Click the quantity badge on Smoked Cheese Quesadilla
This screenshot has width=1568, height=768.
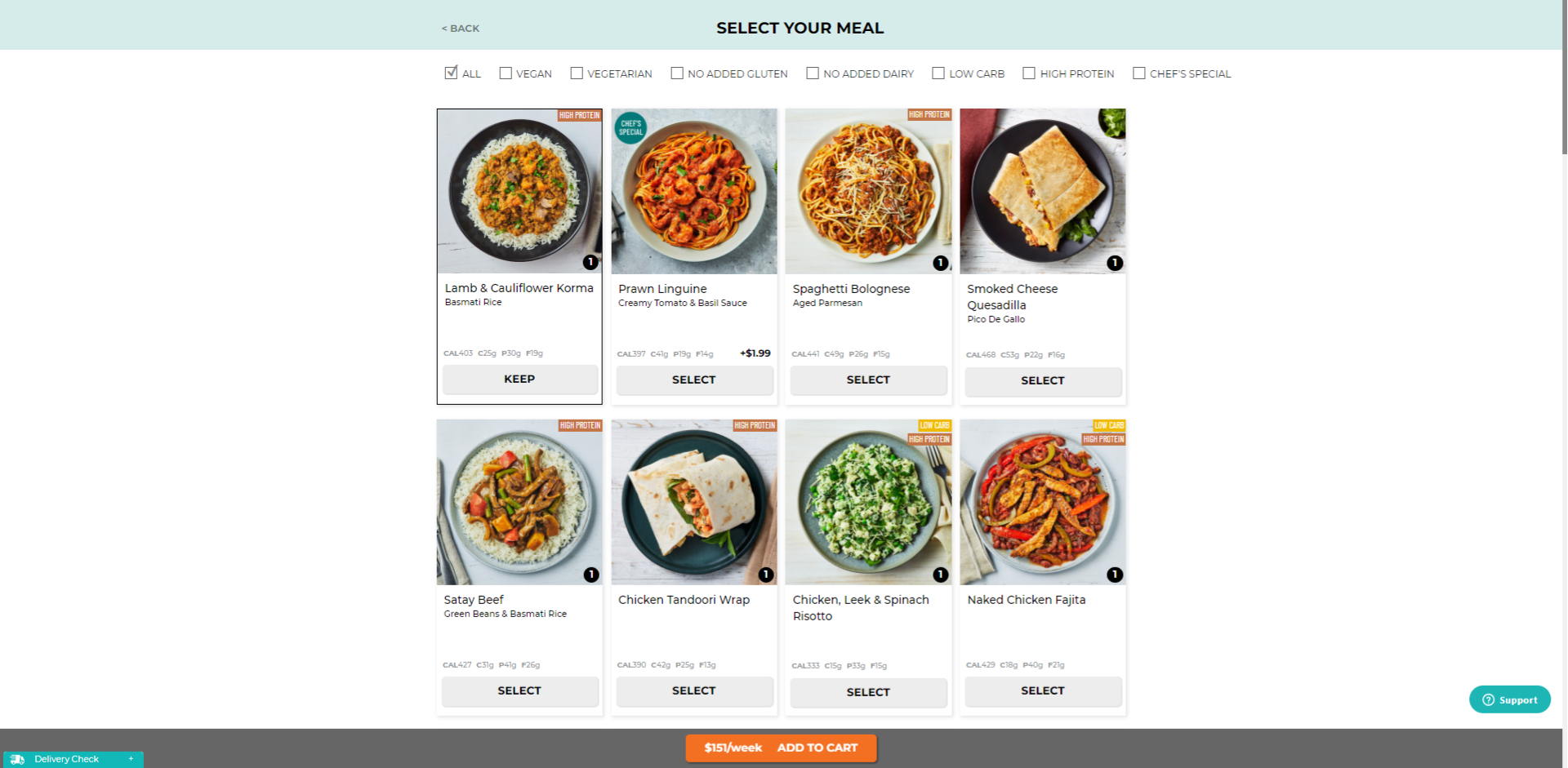[1115, 263]
